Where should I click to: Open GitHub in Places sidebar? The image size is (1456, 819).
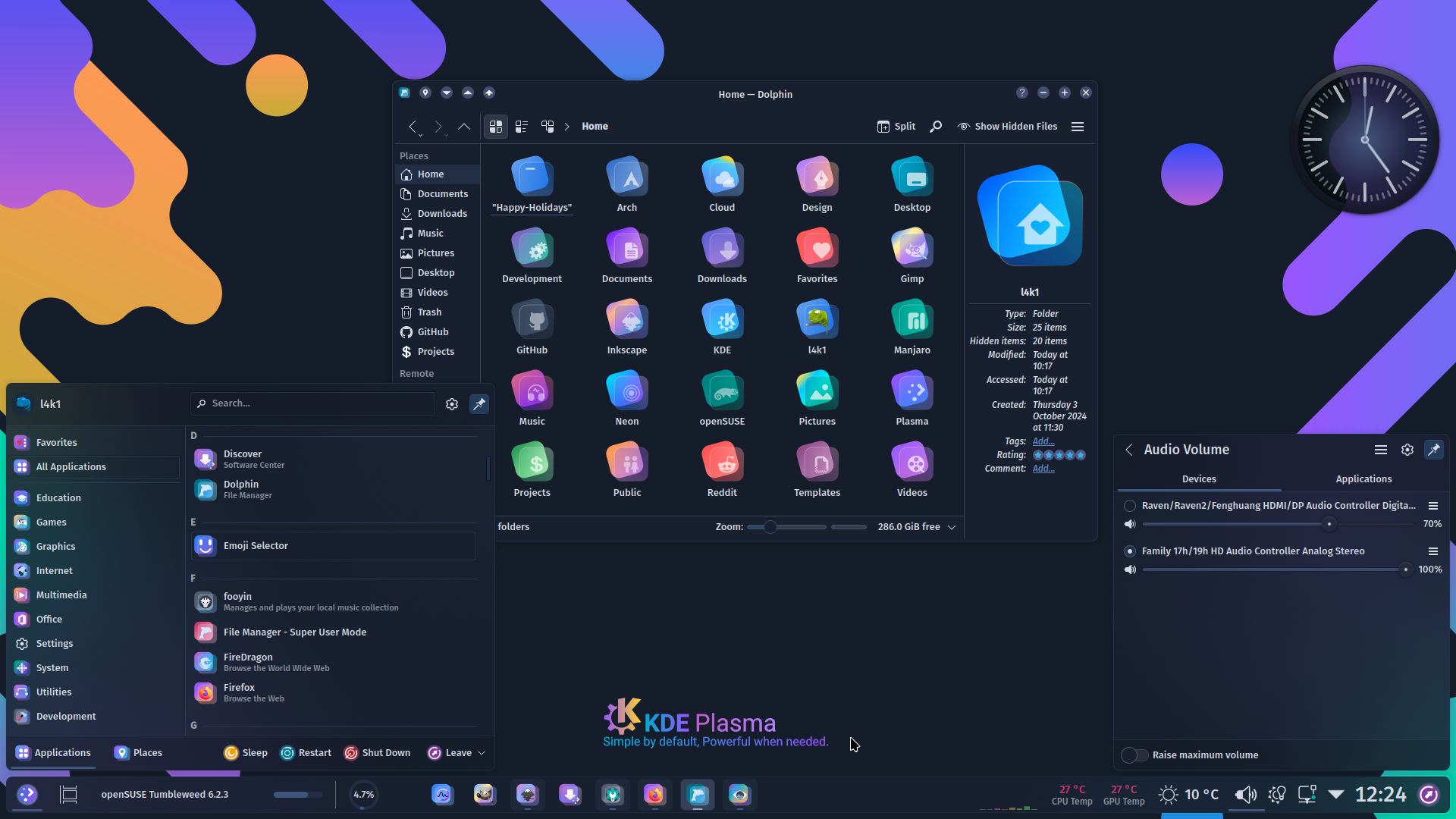438,332
